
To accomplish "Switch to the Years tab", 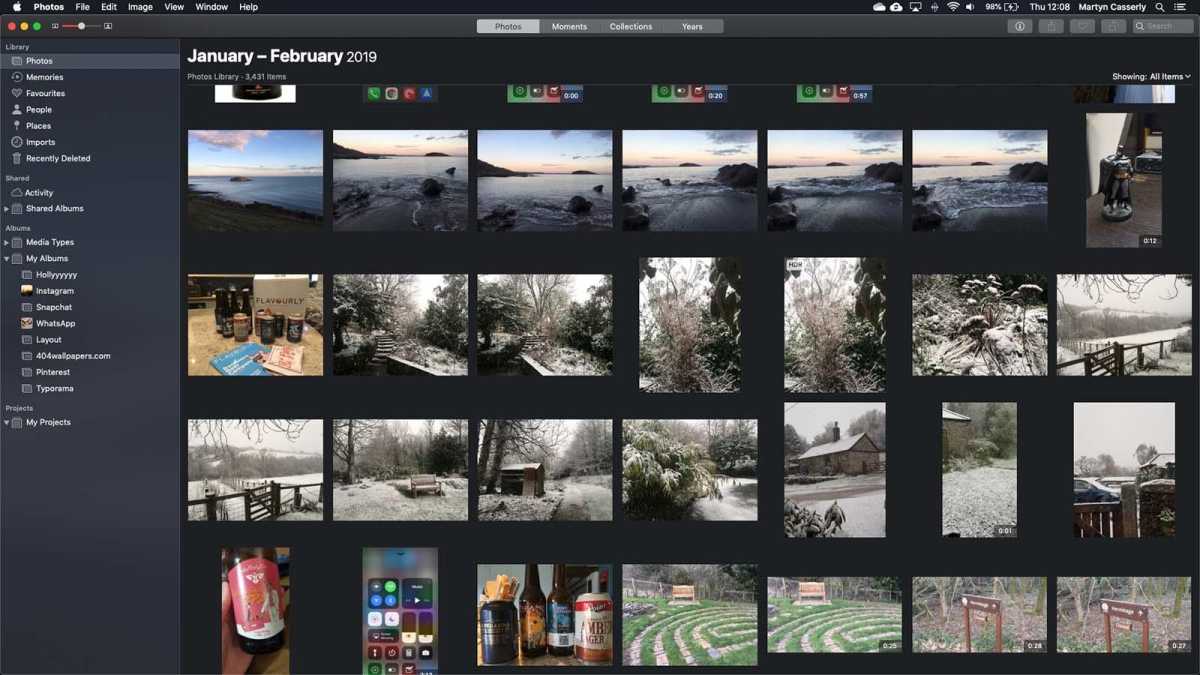I will click(692, 26).
